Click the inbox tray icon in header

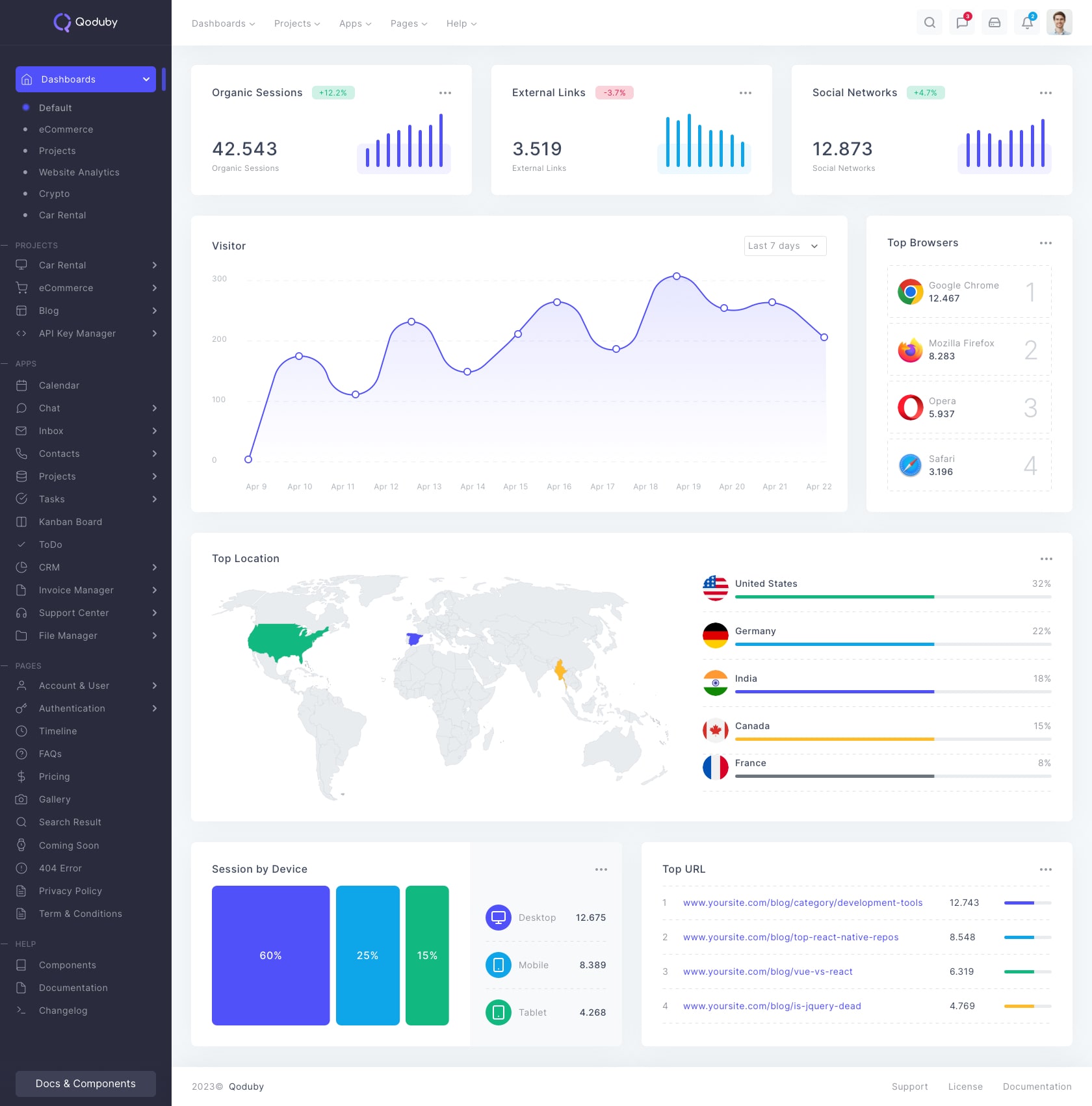[994, 23]
